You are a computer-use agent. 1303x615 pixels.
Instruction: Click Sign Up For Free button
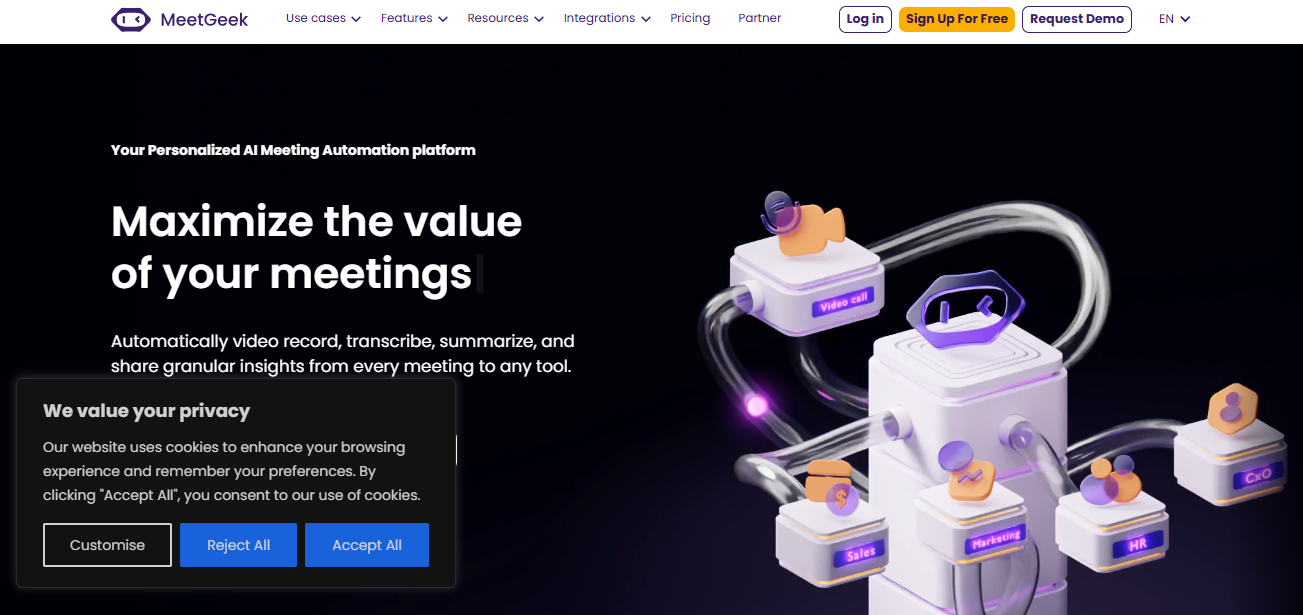pyautogui.click(x=957, y=19)
